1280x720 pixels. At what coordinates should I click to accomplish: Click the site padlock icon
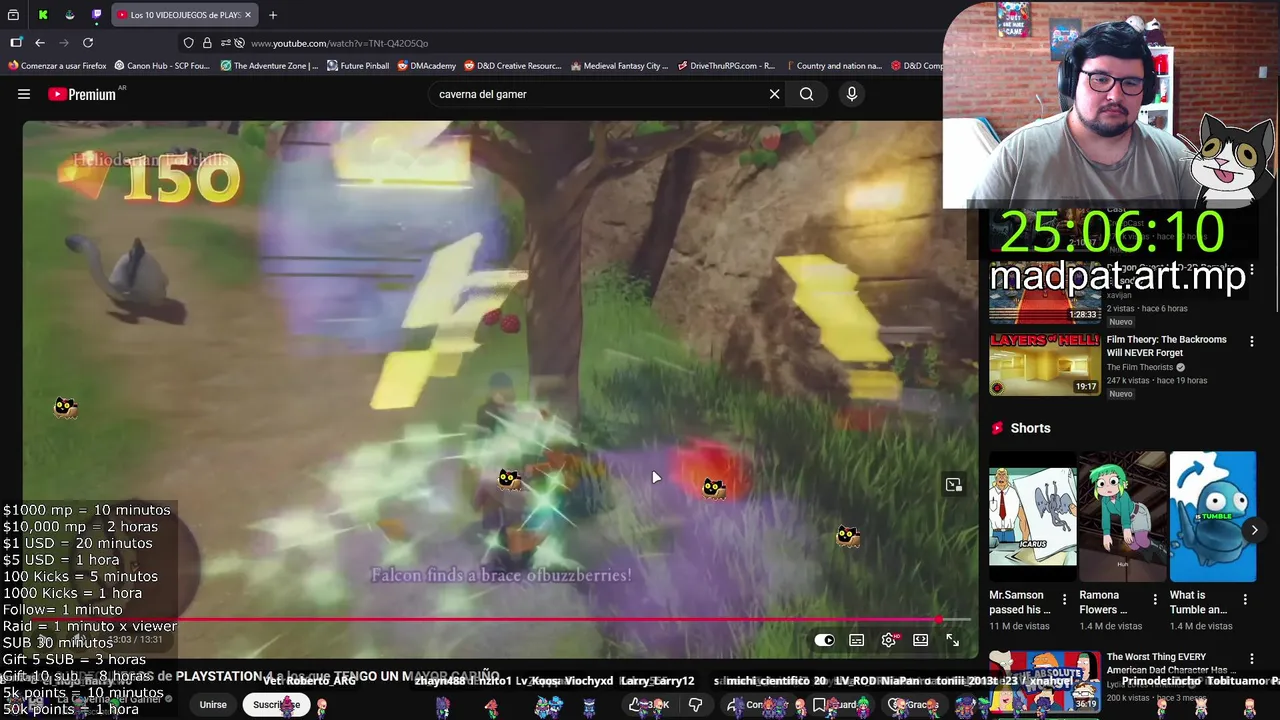(207, 43)
